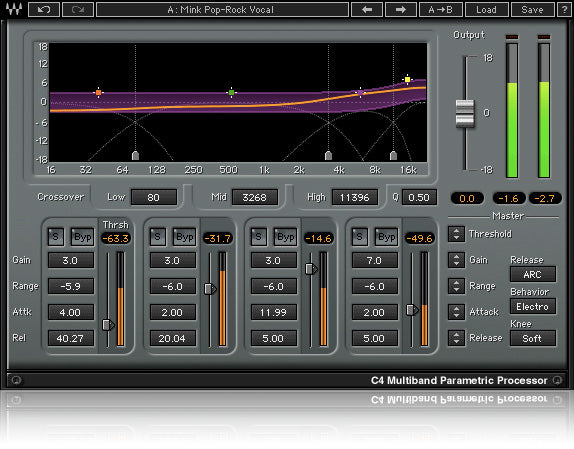The width and height of the screenshot is (574, 449).
Task: Bypass band 4 with threshold -49.6
Action: coord(387,237)
